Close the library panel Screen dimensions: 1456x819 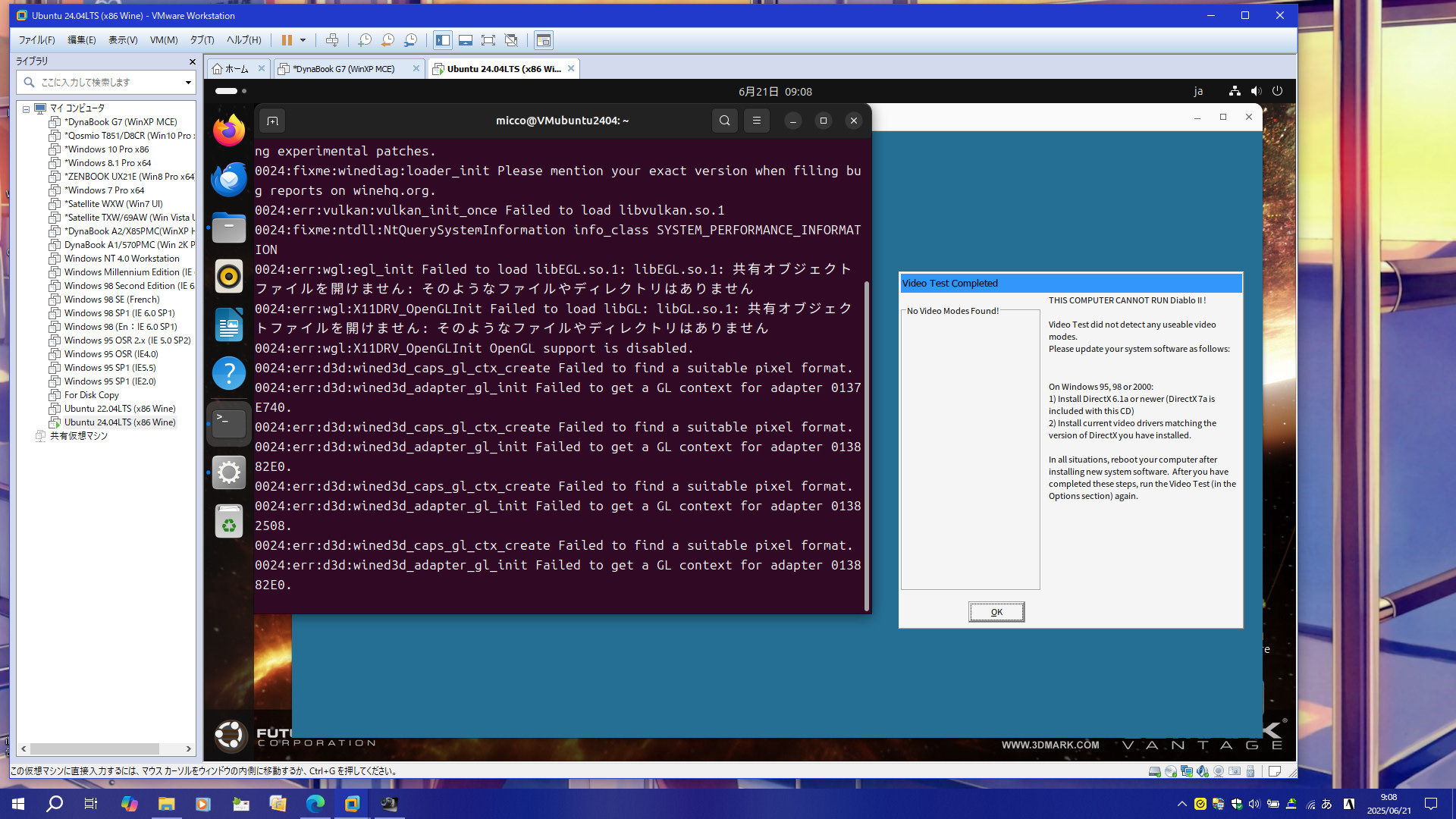coord(192,61)
